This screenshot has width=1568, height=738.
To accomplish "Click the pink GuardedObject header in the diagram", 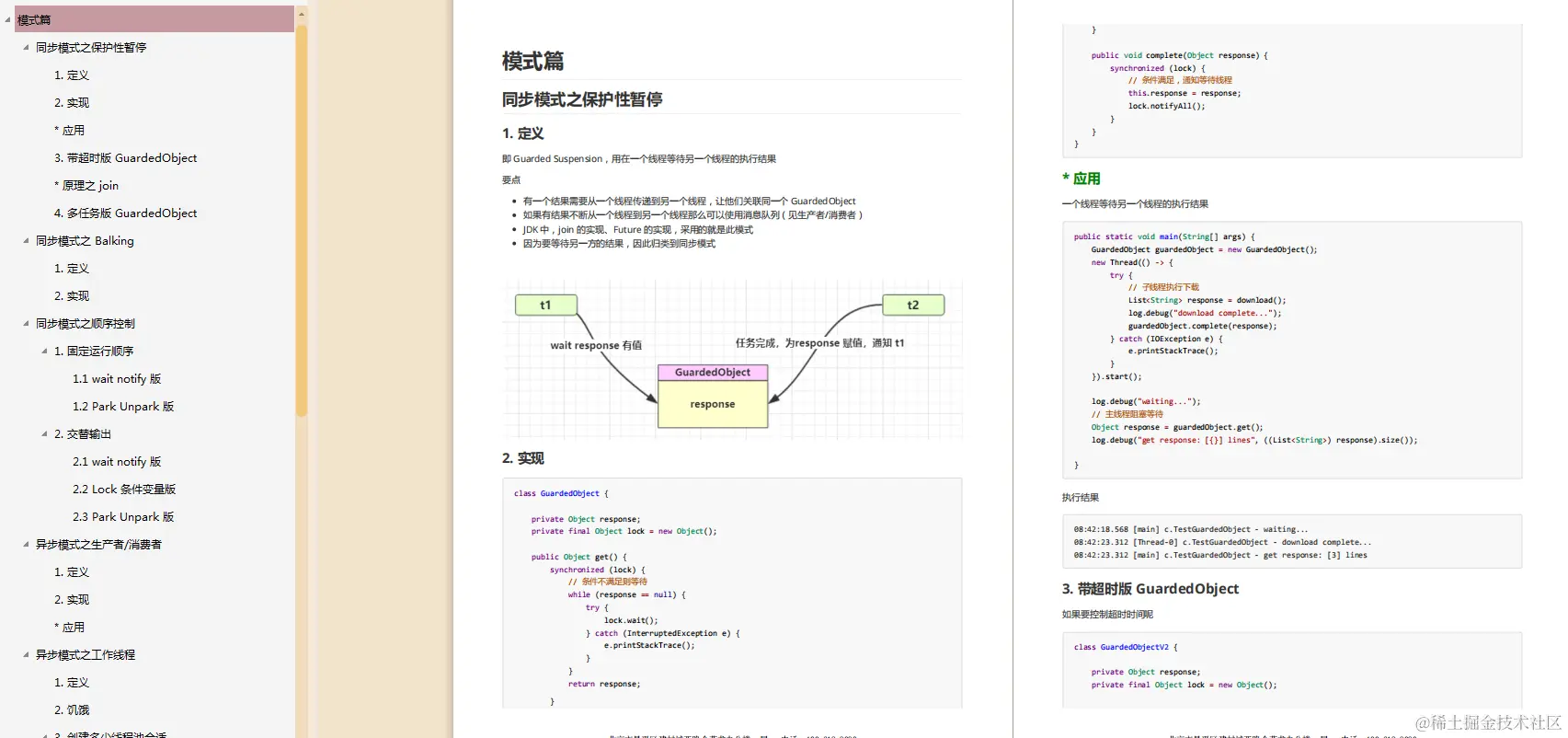I will [713, 372].
